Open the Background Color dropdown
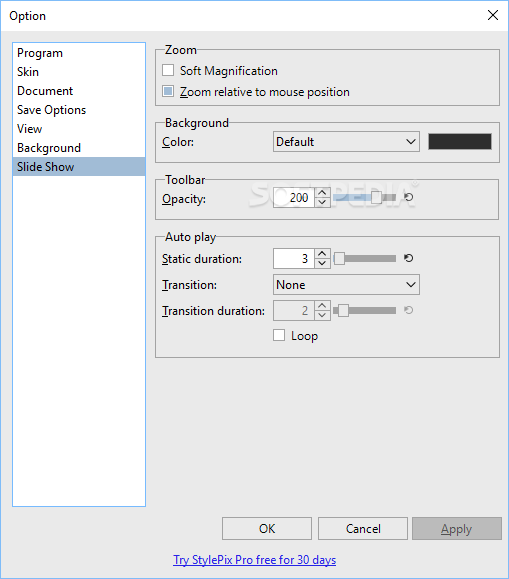Image resolution: width=509 pixels, height=579 pixels. coord(346,142)
